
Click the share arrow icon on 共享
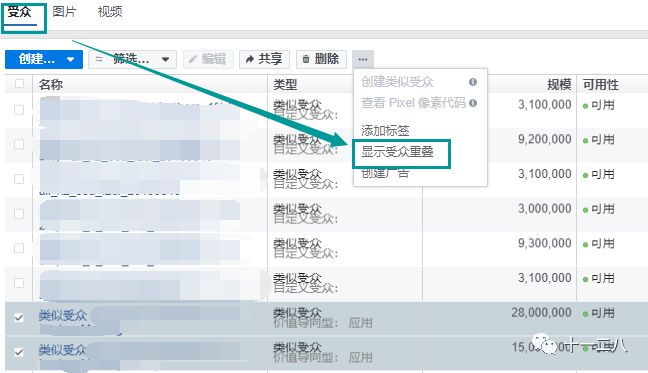pos(250,59)
